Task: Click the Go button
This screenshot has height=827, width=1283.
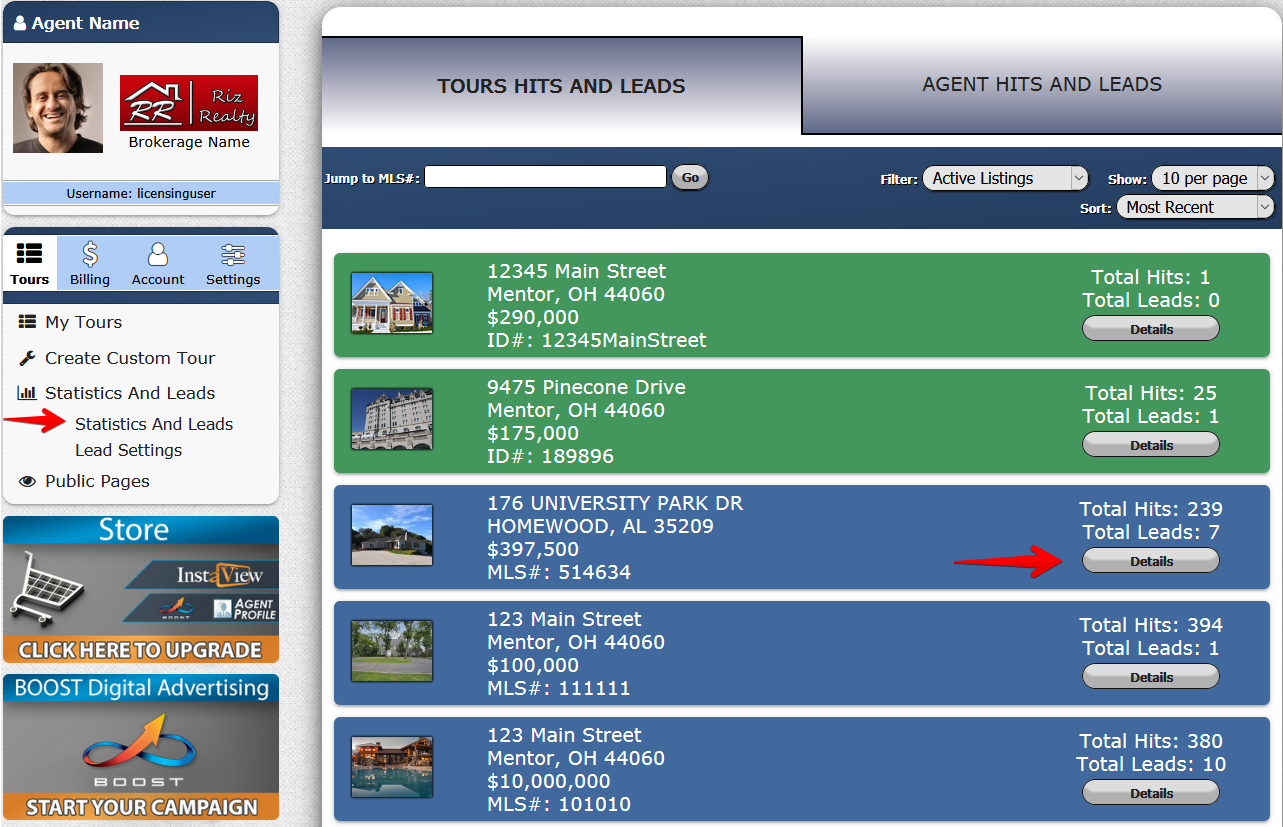Action: [x=690, y=178]
